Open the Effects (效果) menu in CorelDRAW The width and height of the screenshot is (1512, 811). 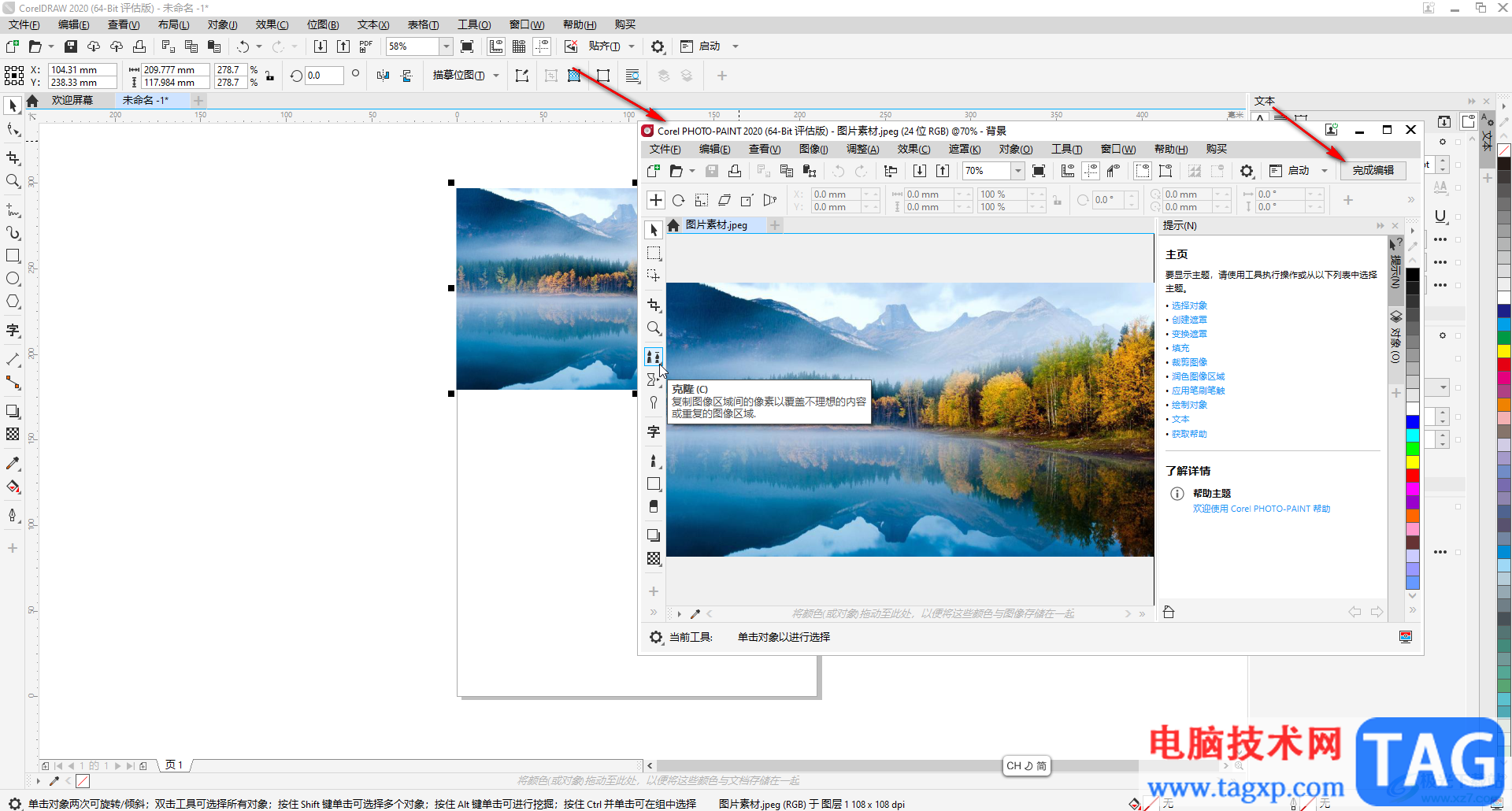coord(272,25)
